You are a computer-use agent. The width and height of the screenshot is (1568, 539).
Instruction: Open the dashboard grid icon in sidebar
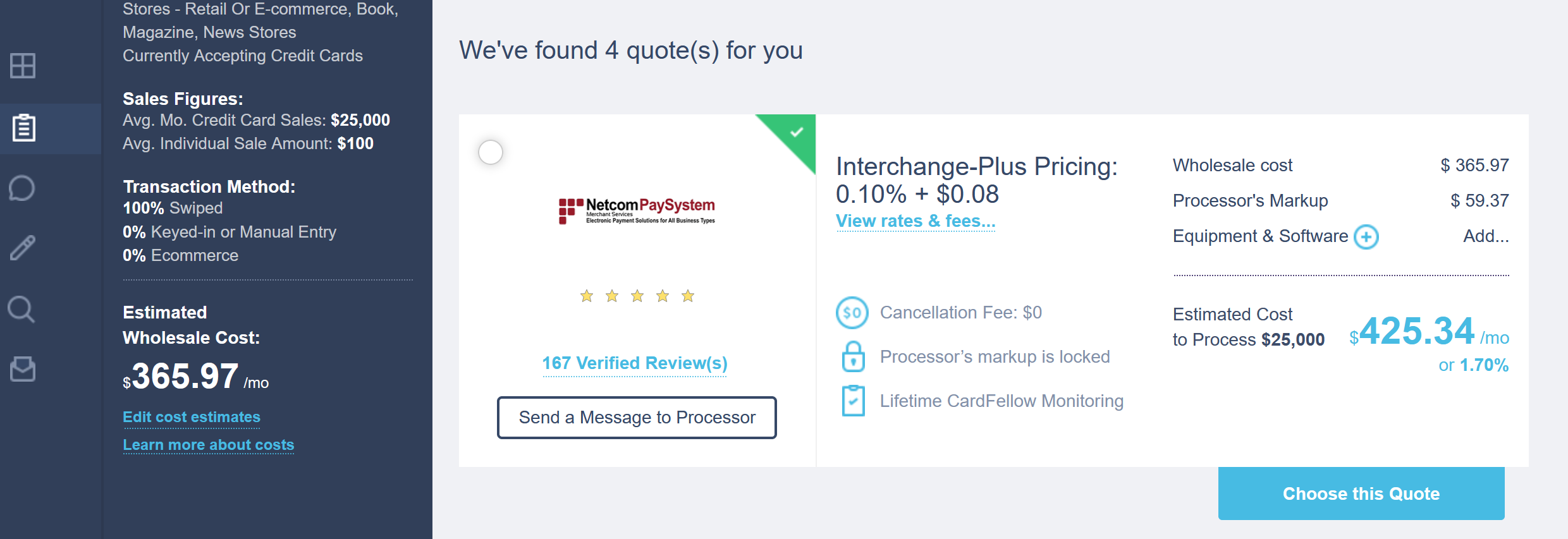pos(23,66)
